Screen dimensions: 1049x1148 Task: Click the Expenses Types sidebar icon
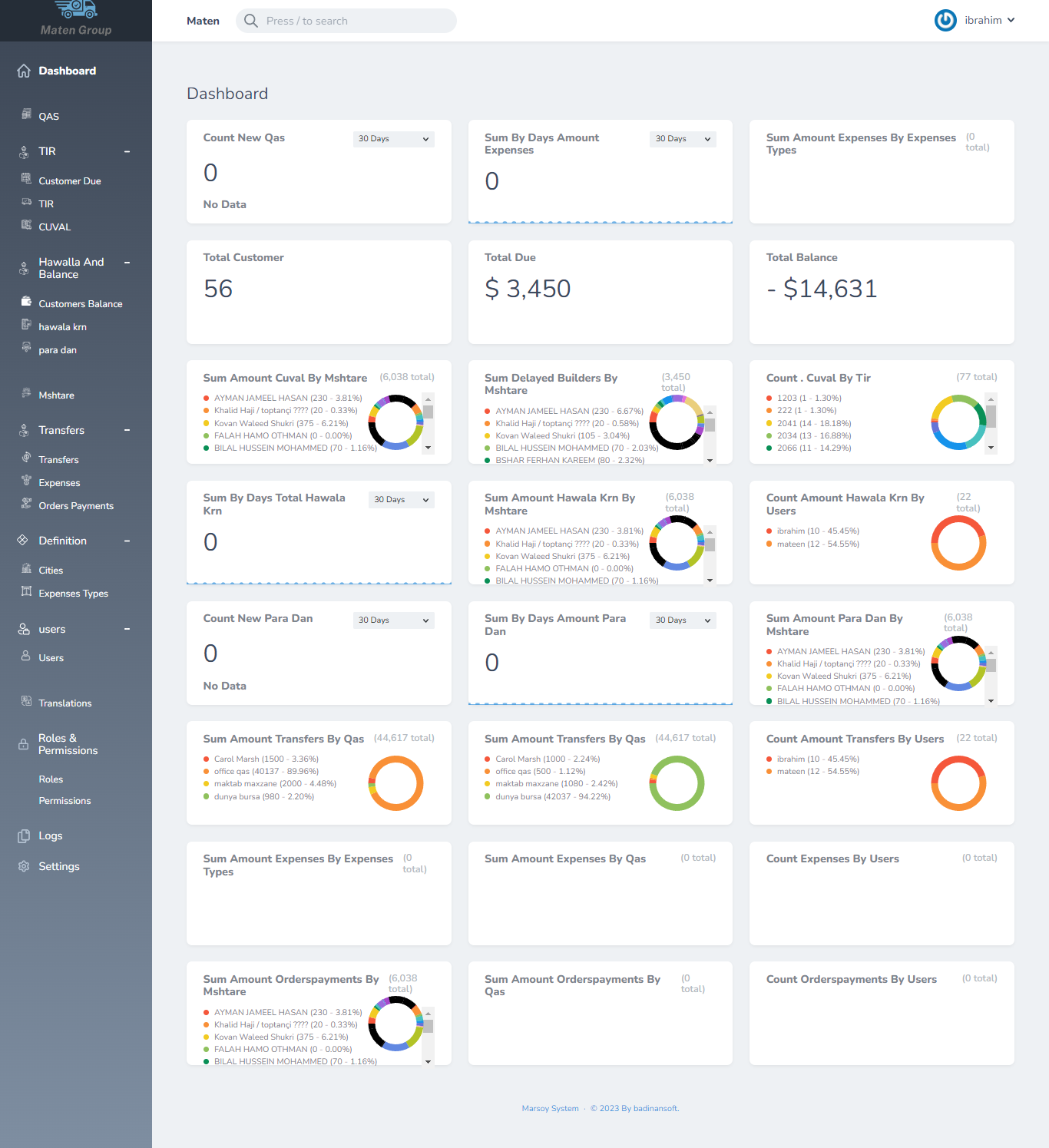coord(26,591)
